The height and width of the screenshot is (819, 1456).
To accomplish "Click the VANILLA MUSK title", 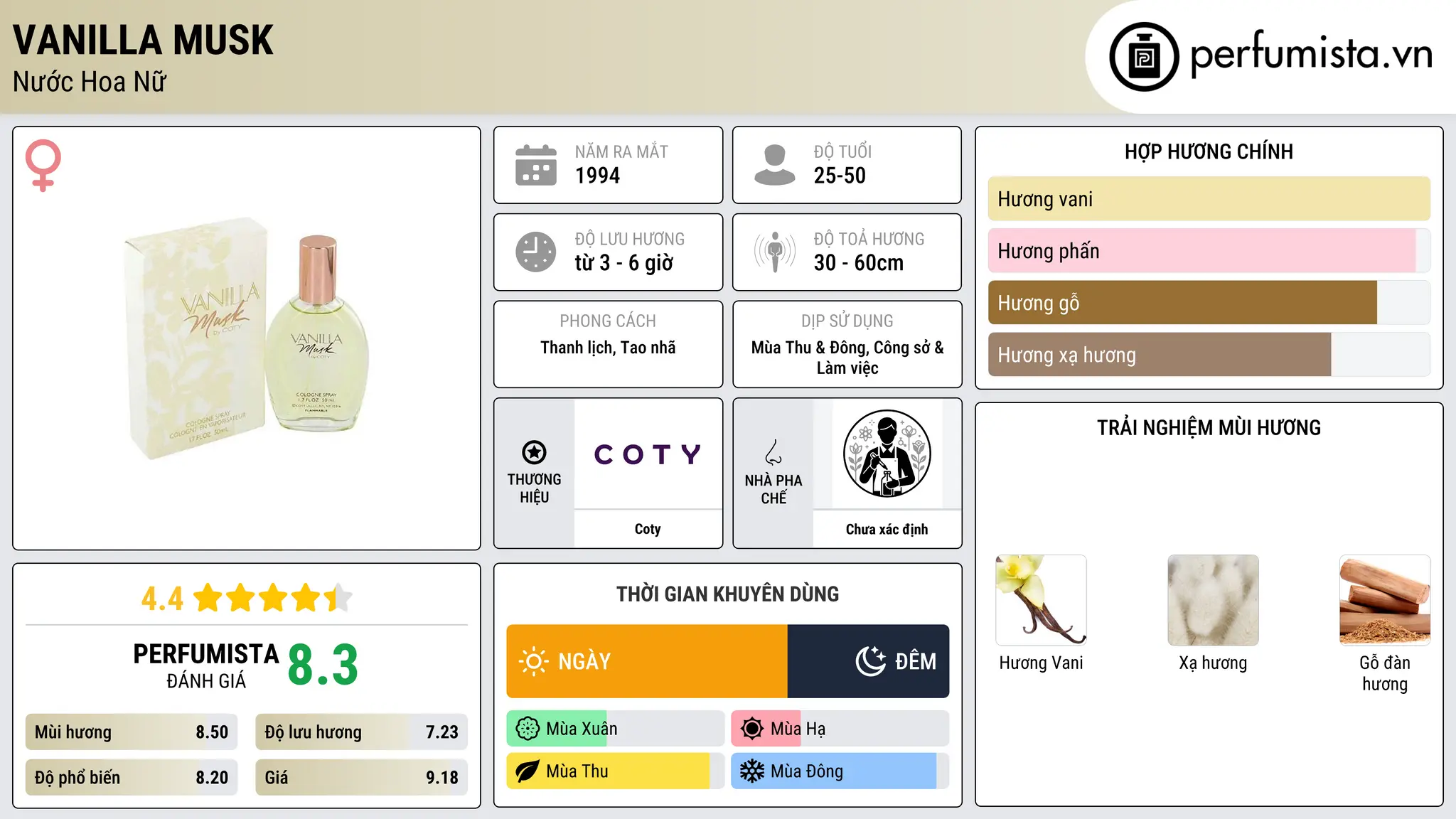I will coord(143,40).
